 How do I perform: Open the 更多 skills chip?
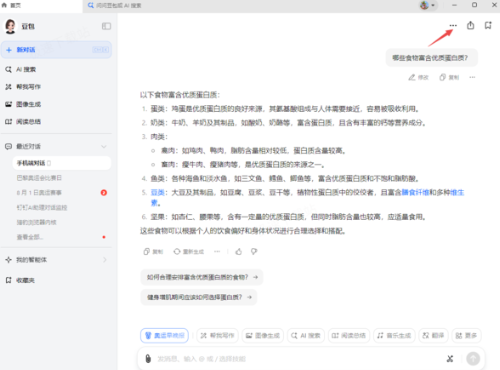pos(466,335)
